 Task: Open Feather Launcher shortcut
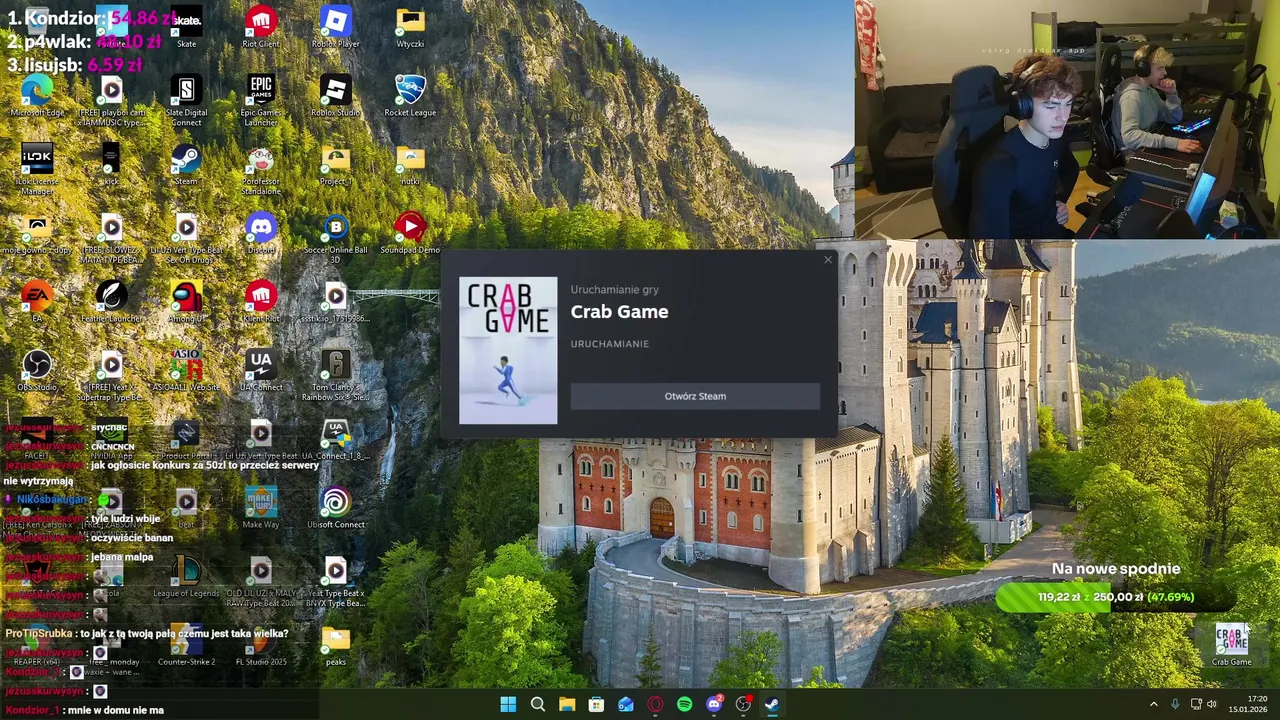(111, 303)
